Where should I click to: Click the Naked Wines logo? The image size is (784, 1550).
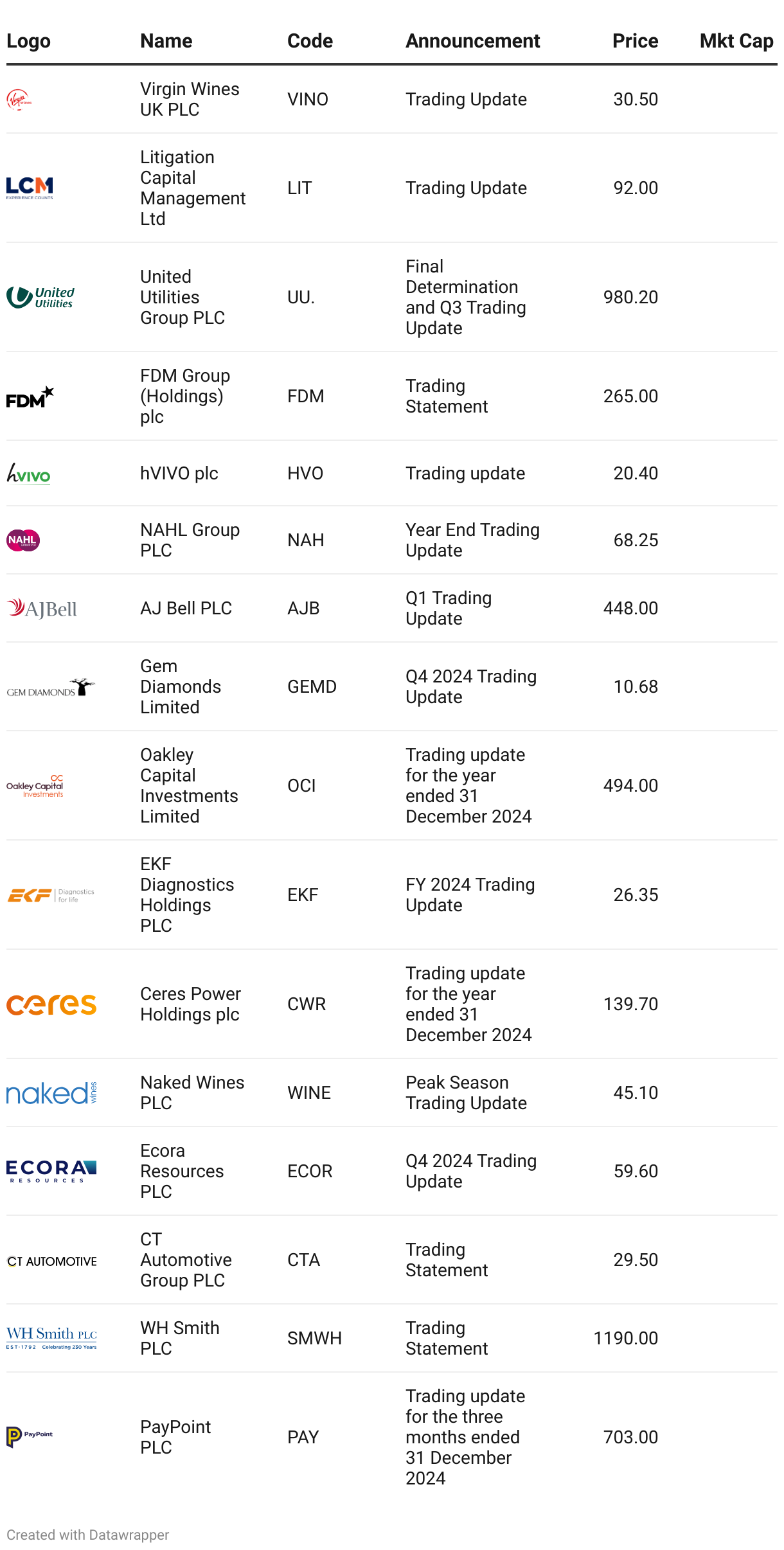51,1092
